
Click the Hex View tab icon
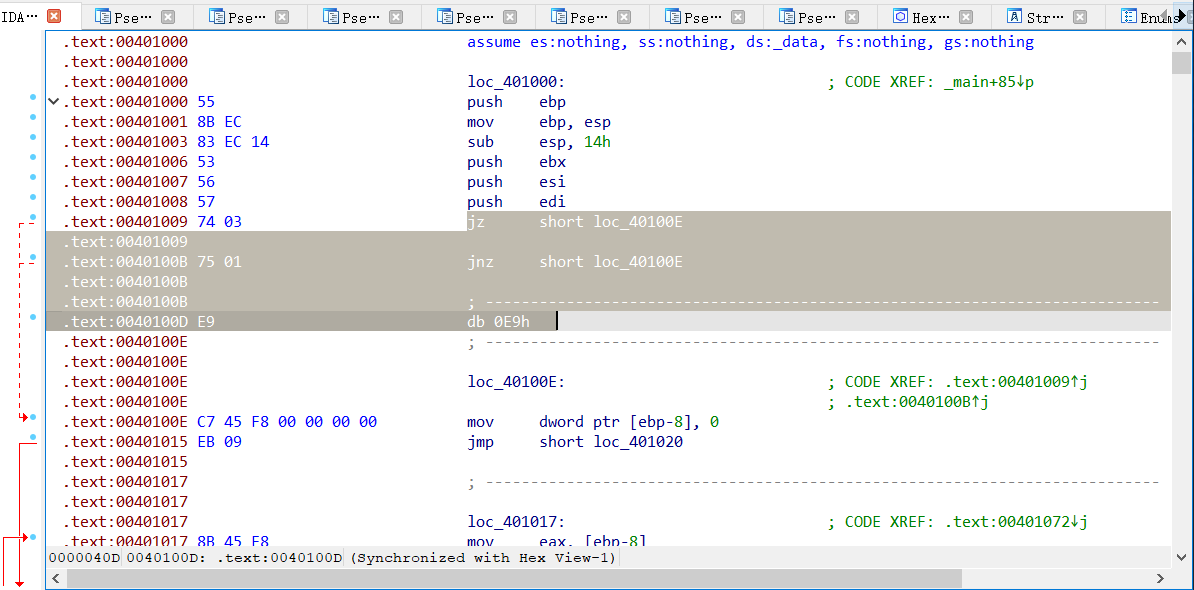point(900,17)
